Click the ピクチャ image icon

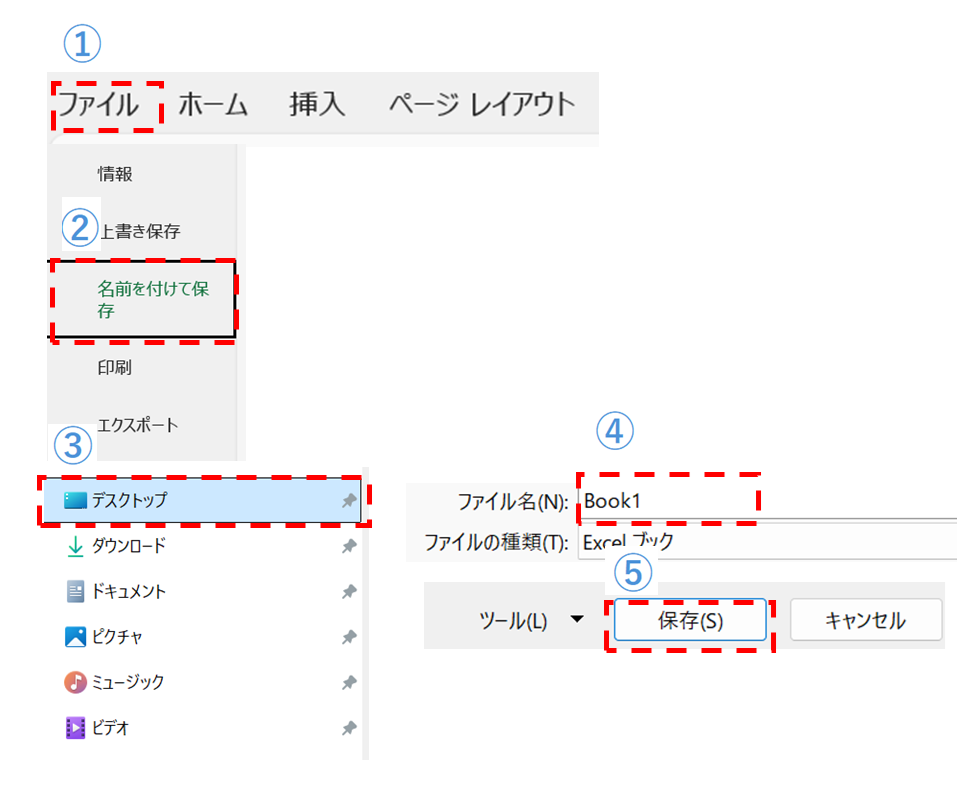click(x=76, y=637)
